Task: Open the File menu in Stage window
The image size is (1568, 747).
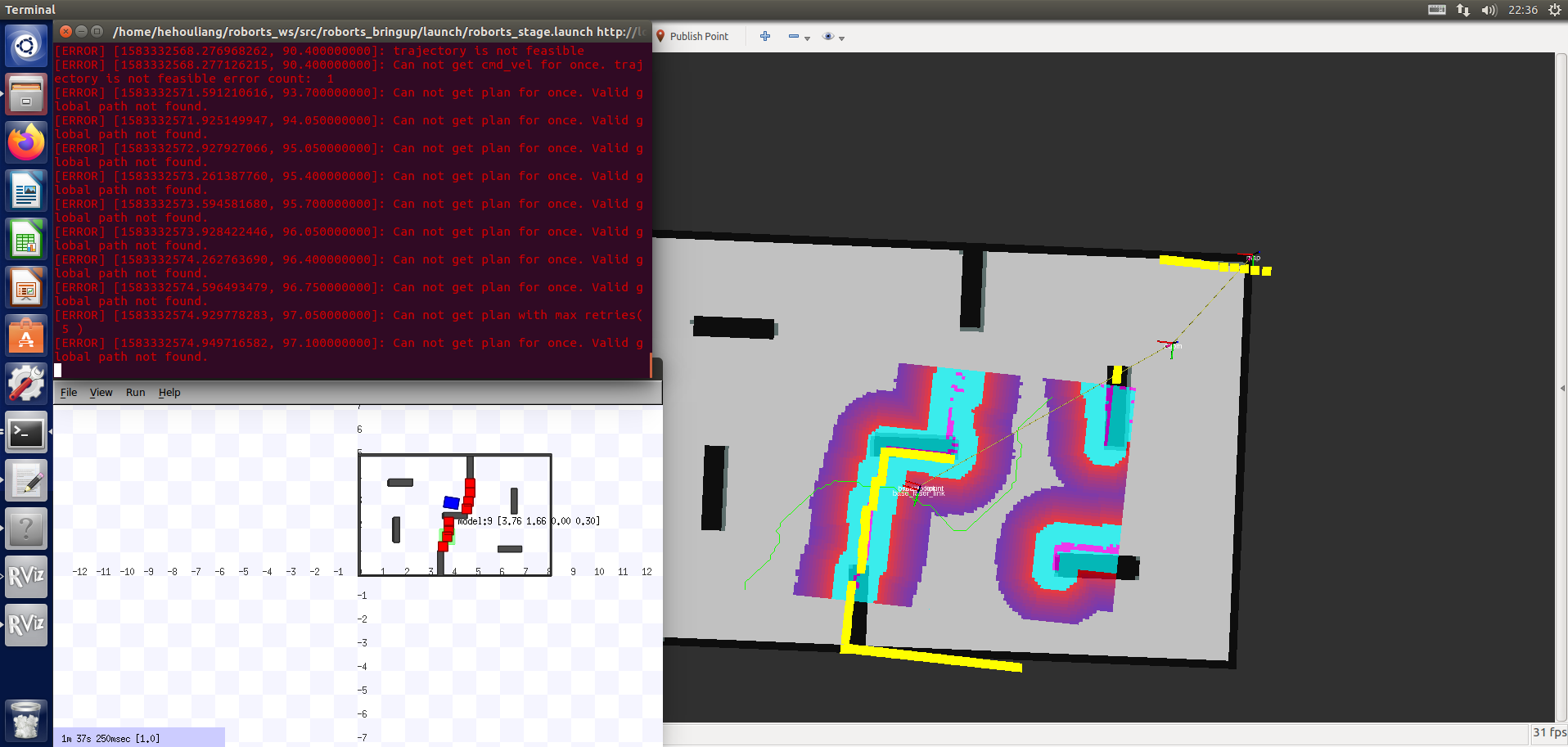Action: point(69,393)
